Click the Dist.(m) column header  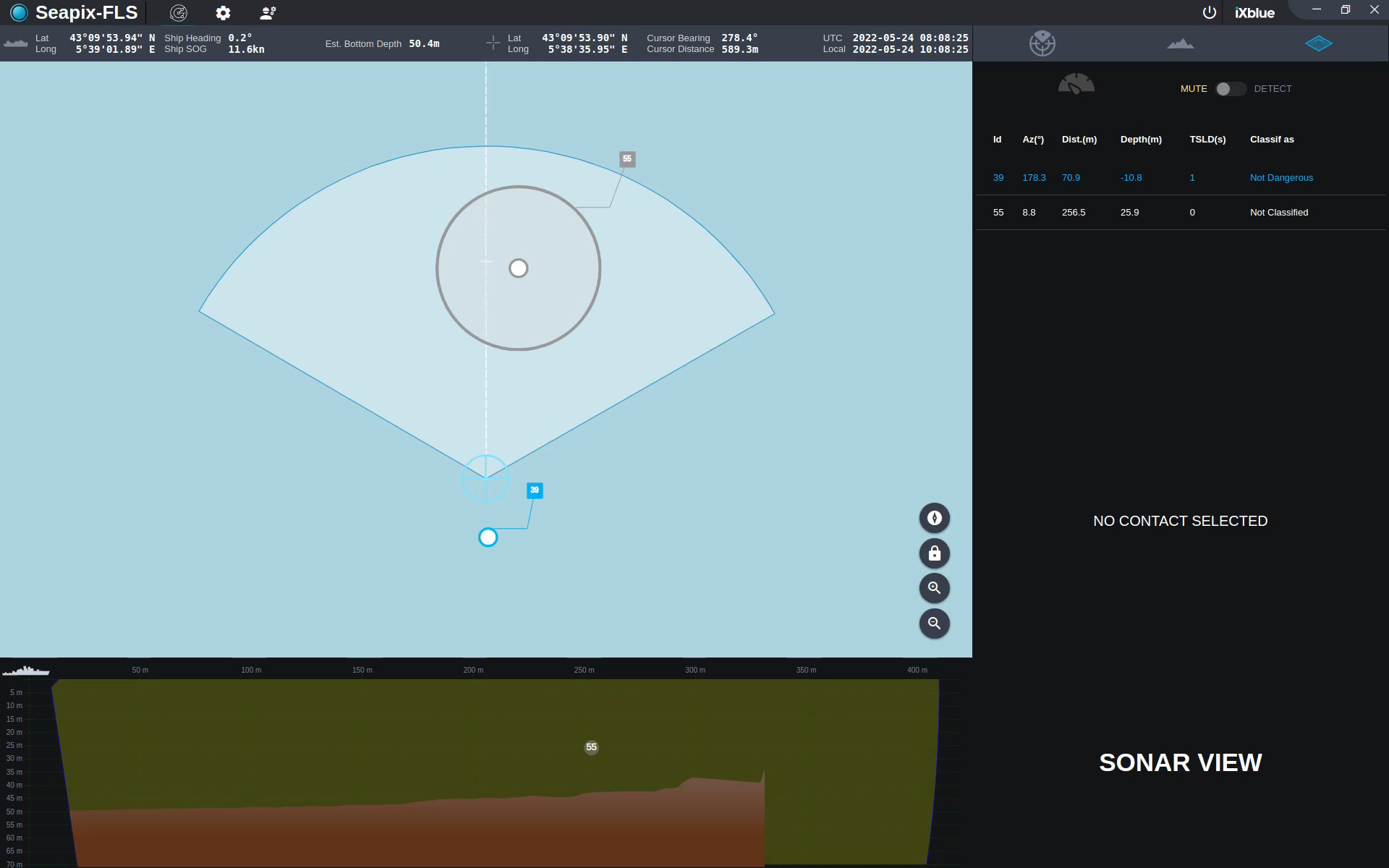(1079, 140)
